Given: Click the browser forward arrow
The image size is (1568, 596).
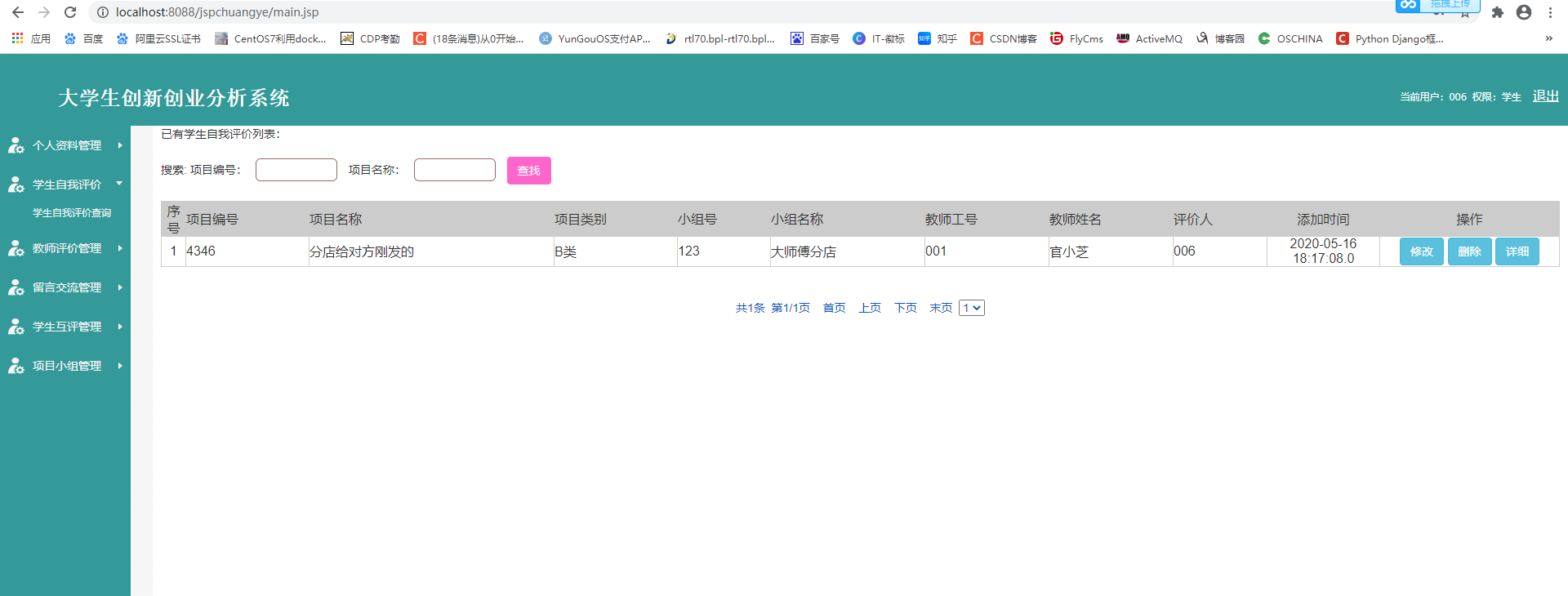Looking at the screenshot, I should (44, 12).
